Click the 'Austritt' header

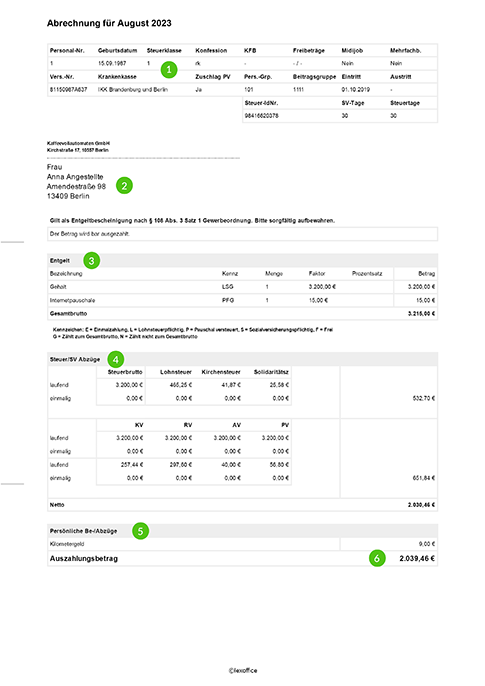400,77
